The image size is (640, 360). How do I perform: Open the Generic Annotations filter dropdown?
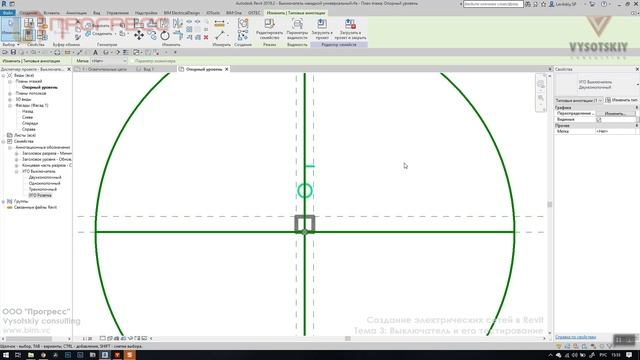[579, 100]
